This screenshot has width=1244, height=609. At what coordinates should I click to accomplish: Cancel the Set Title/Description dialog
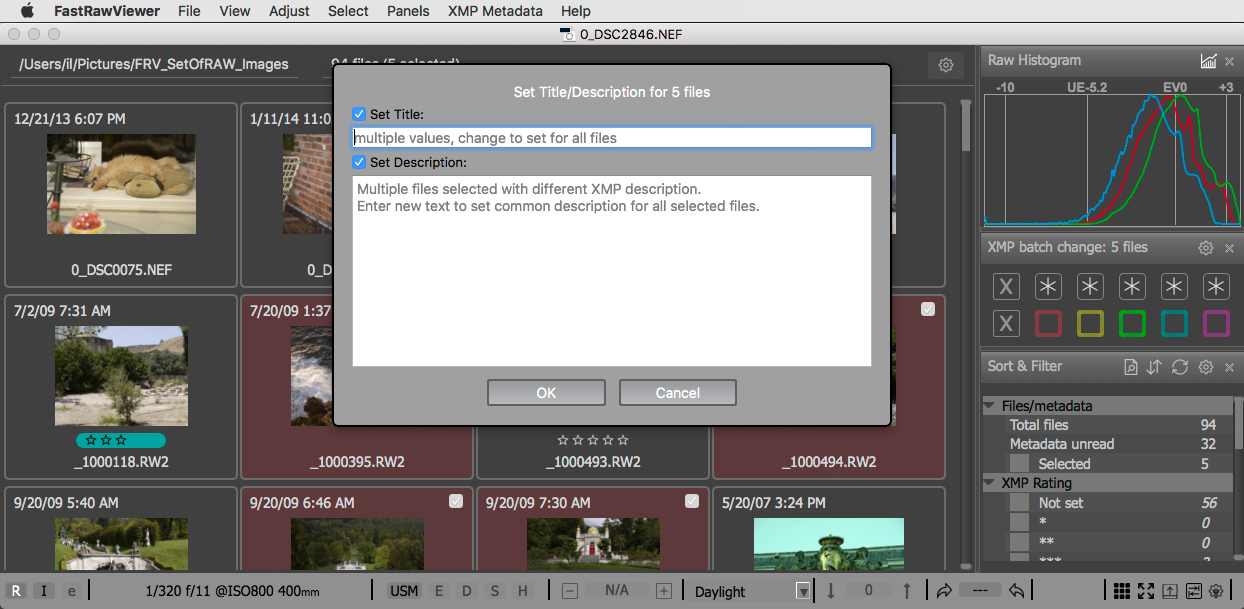click(677, 393)
